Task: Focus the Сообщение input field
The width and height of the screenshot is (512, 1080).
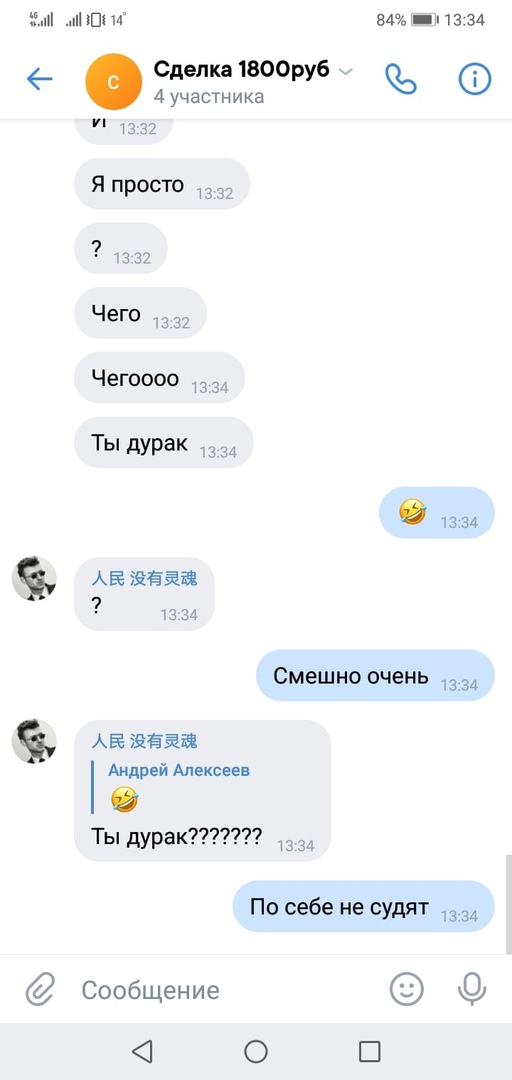Action: tap(227, 990)
